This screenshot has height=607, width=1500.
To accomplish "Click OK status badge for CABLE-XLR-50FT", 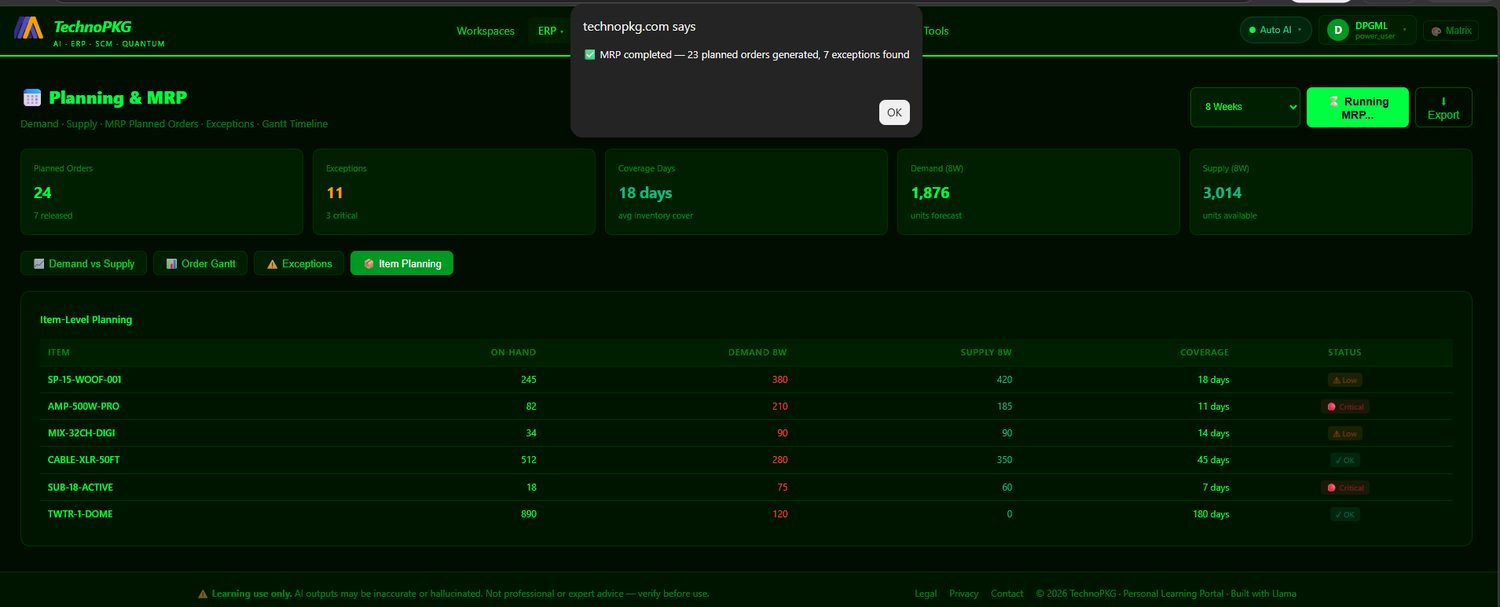I will pos(1344,460).
